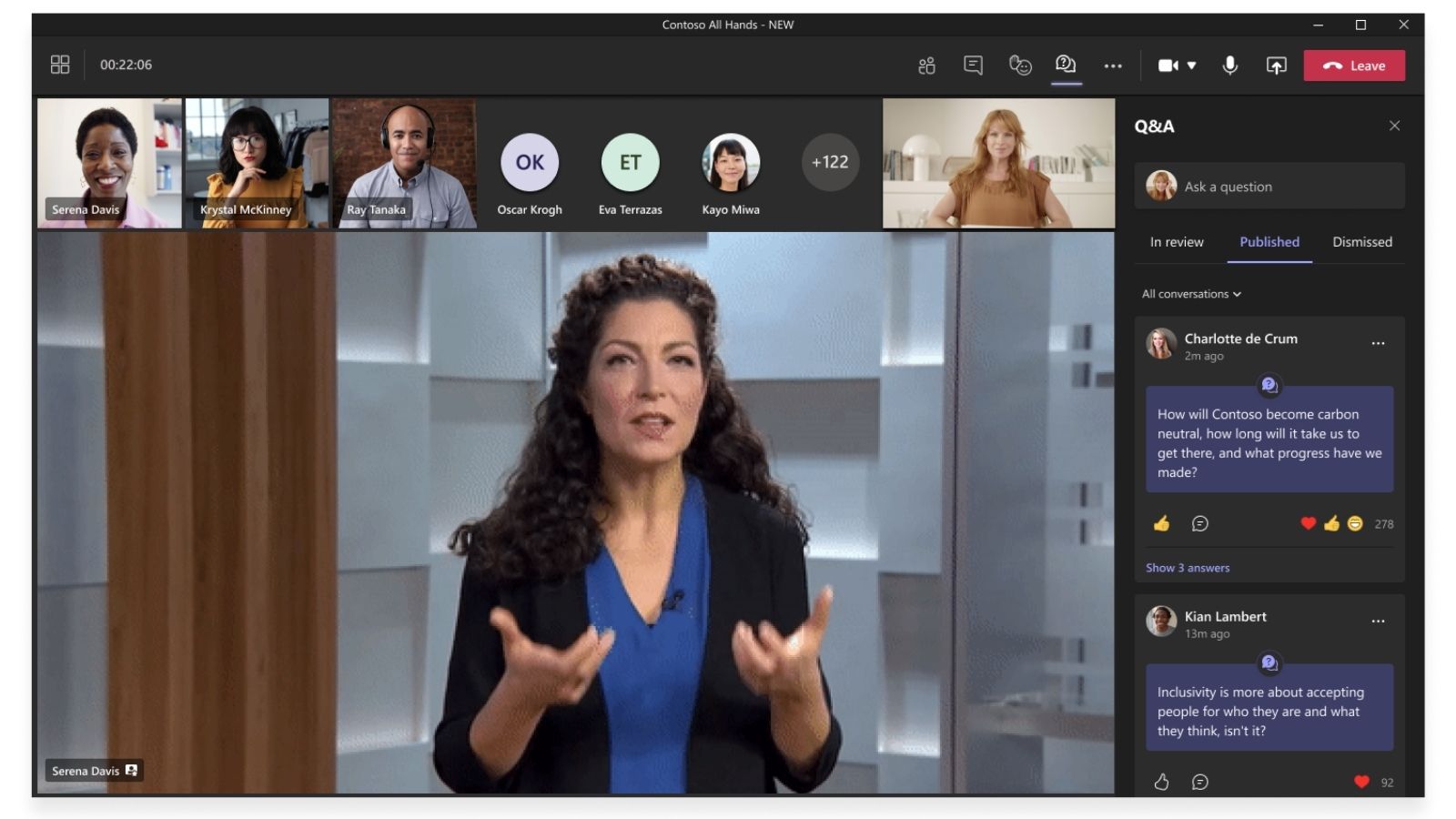Expand the All conversations filter
Viewport: 1456px width, 819px height.
[1191, 294]
